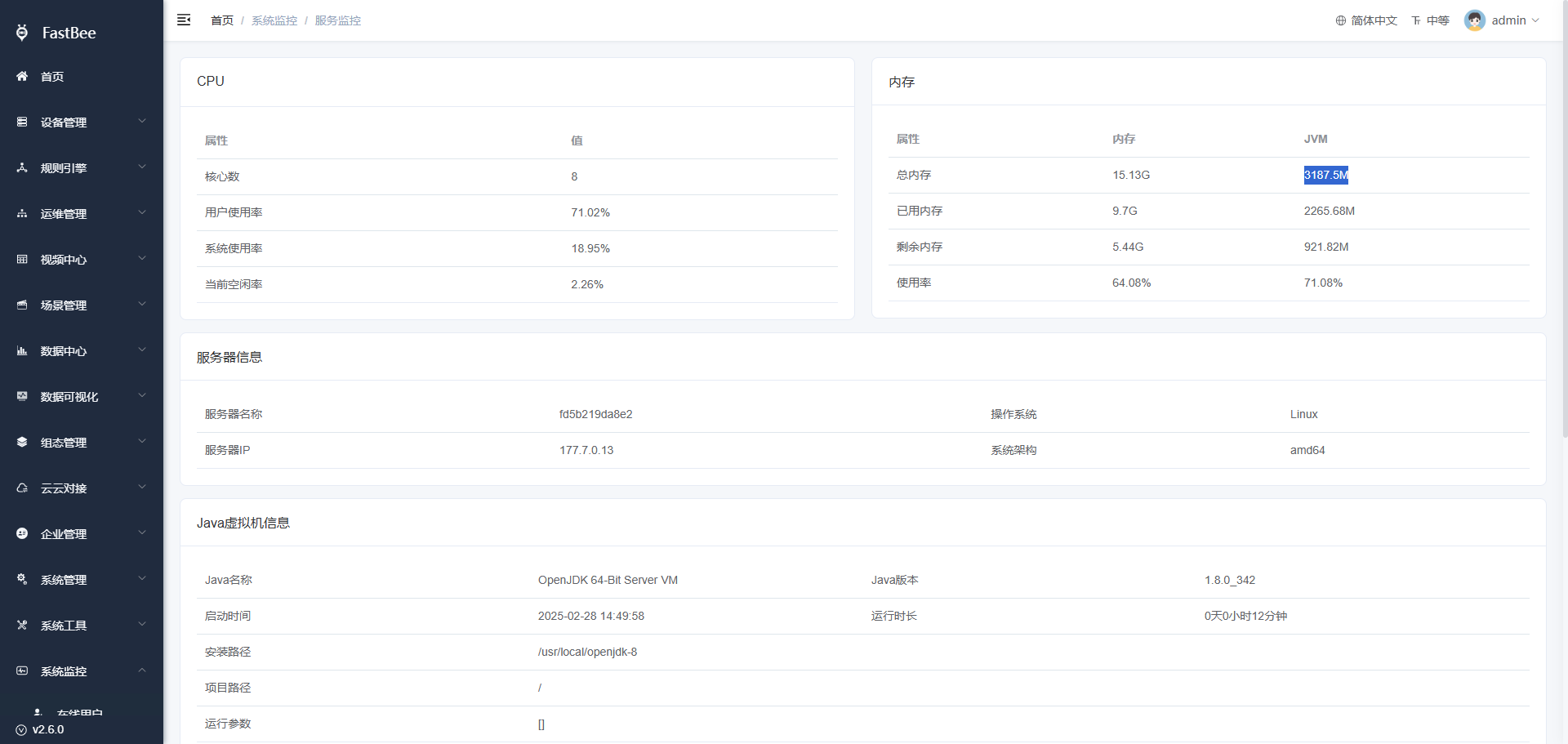This screenshot has width=1568, height=744.
Task: Click 系统监控 breadcrumb
Action: click(274, 20)
